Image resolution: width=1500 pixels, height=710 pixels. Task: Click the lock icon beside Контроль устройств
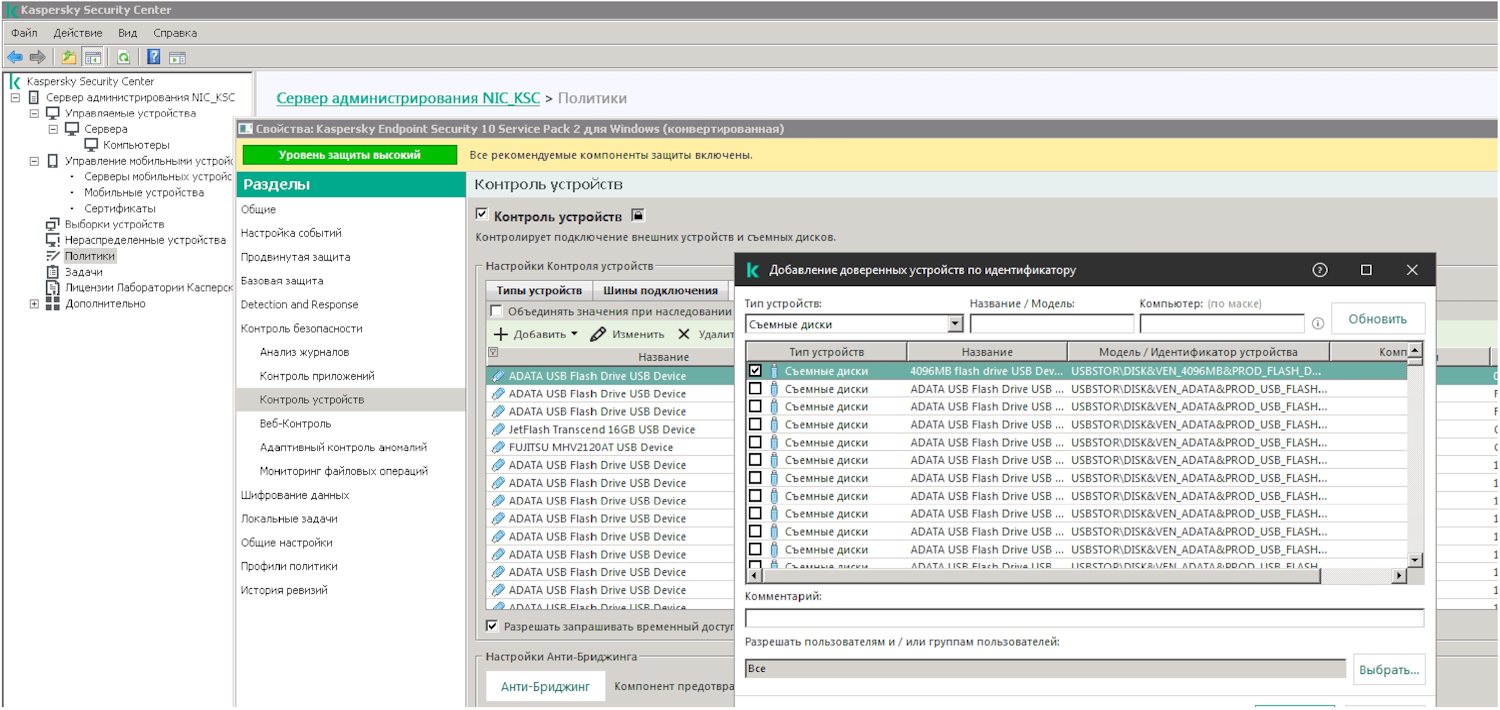click(x=638, y=215)
